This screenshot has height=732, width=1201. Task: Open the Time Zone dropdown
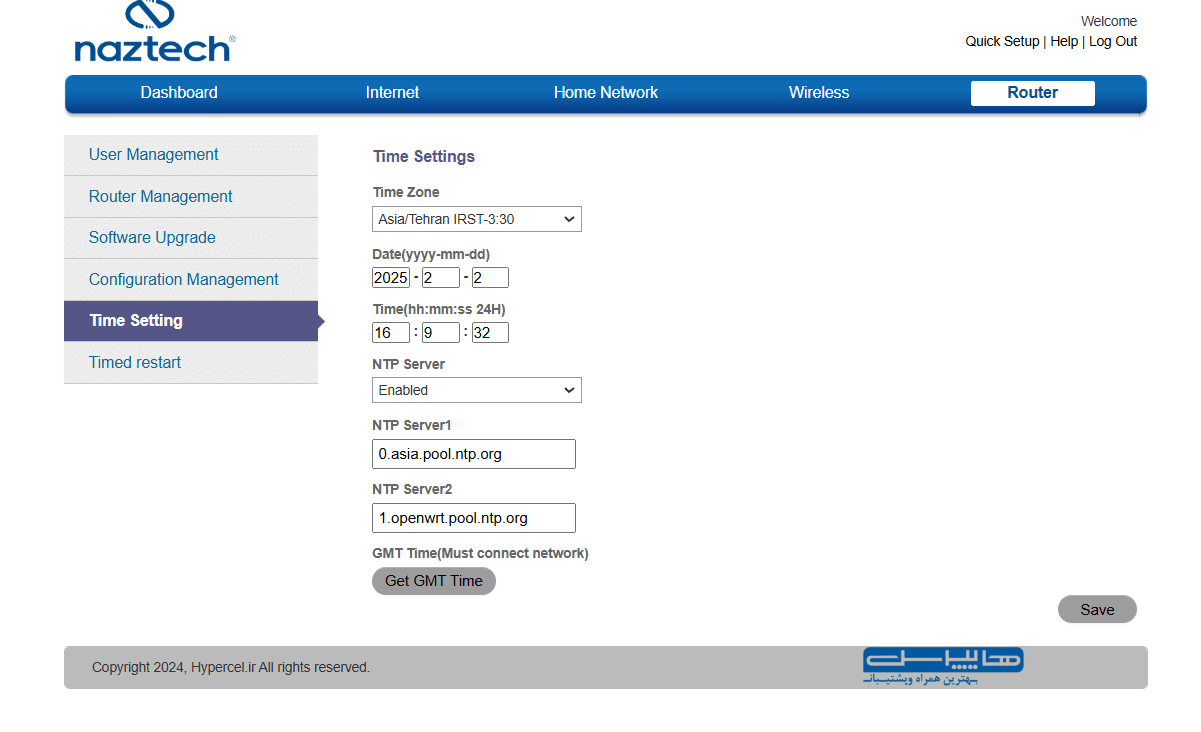(x=476, y=219)
